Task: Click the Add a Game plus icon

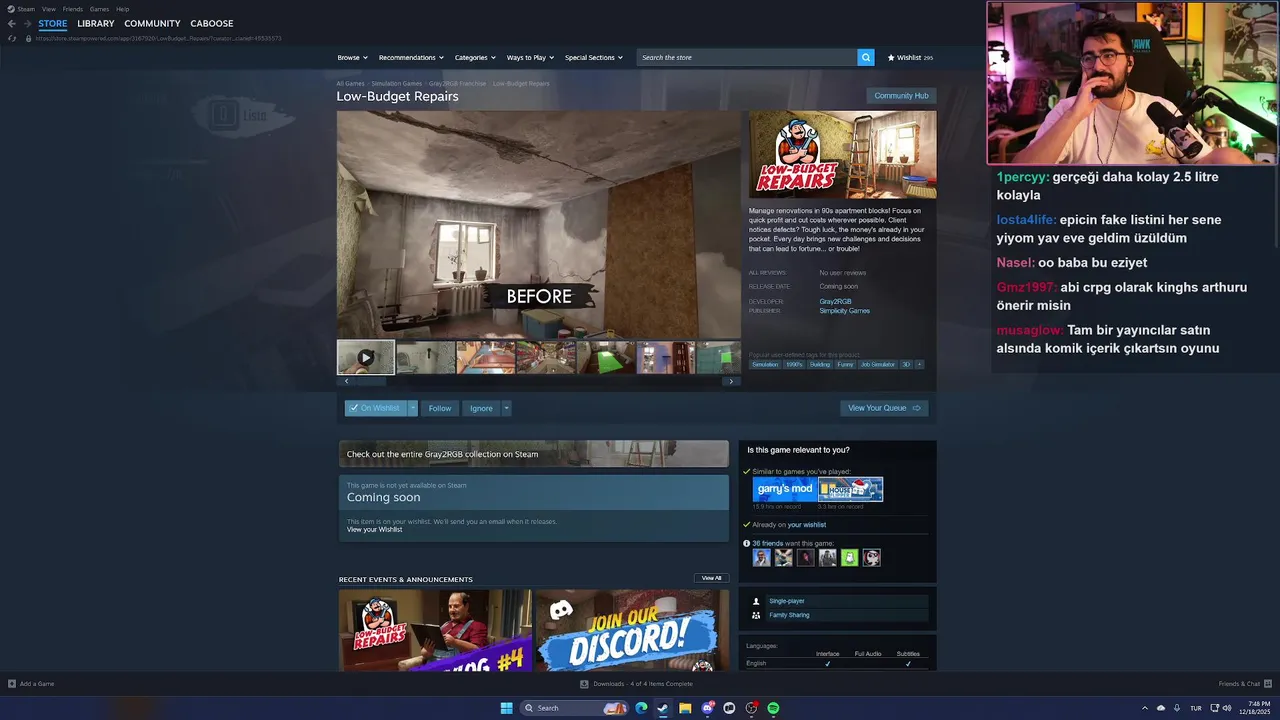Action: 12,684
